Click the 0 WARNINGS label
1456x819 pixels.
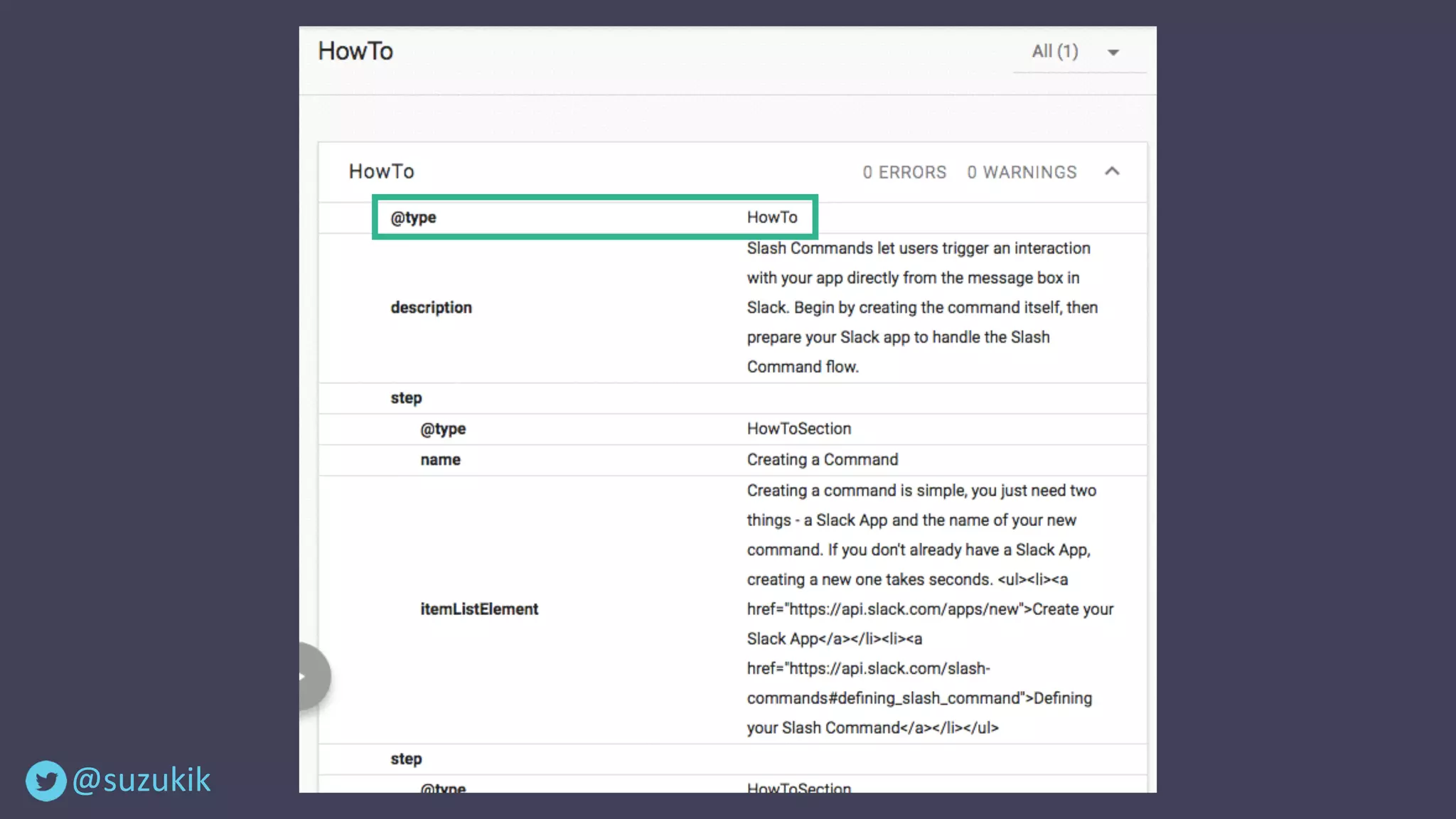click(1022, 172)
